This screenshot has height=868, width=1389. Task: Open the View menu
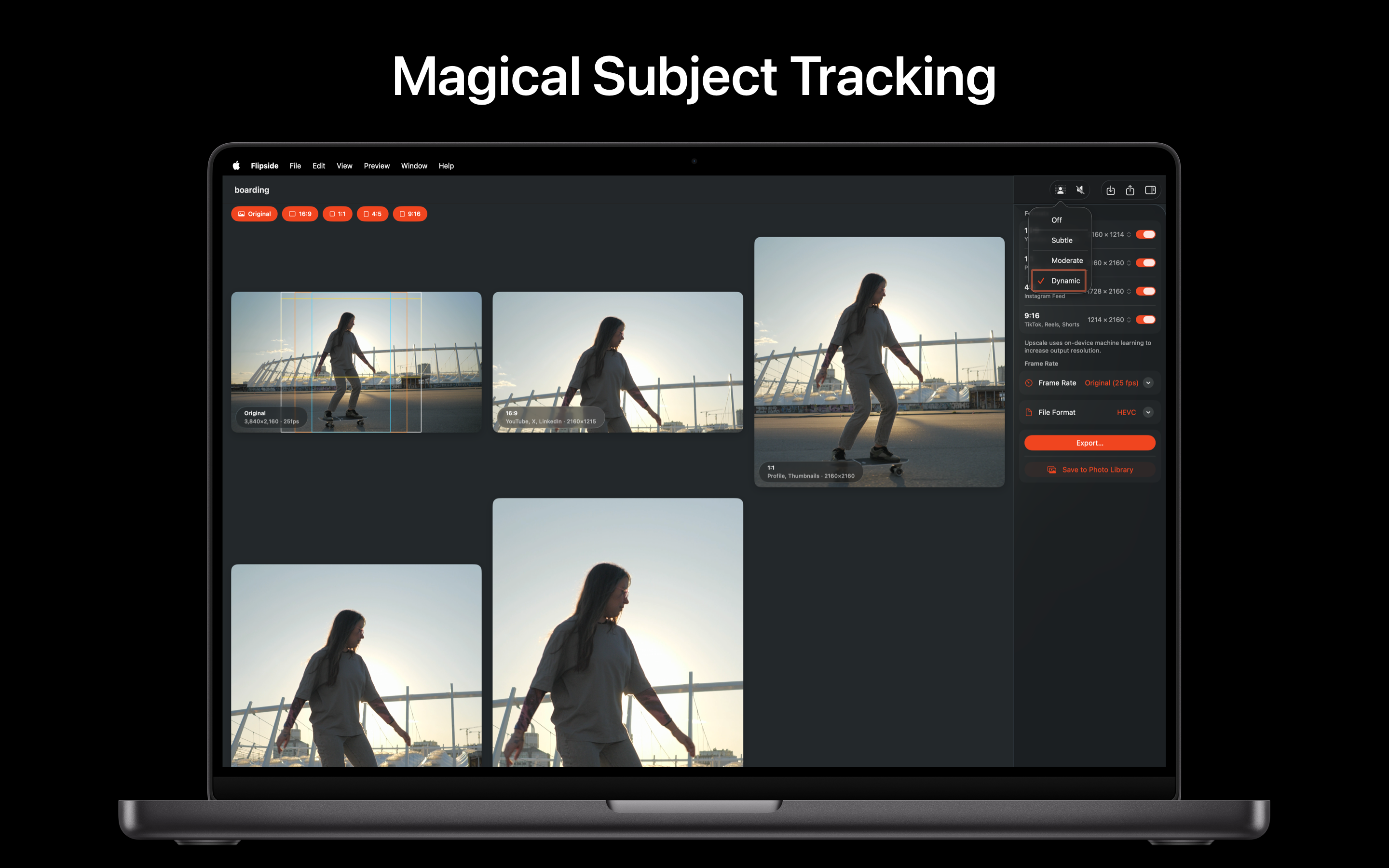coord(344,166)
